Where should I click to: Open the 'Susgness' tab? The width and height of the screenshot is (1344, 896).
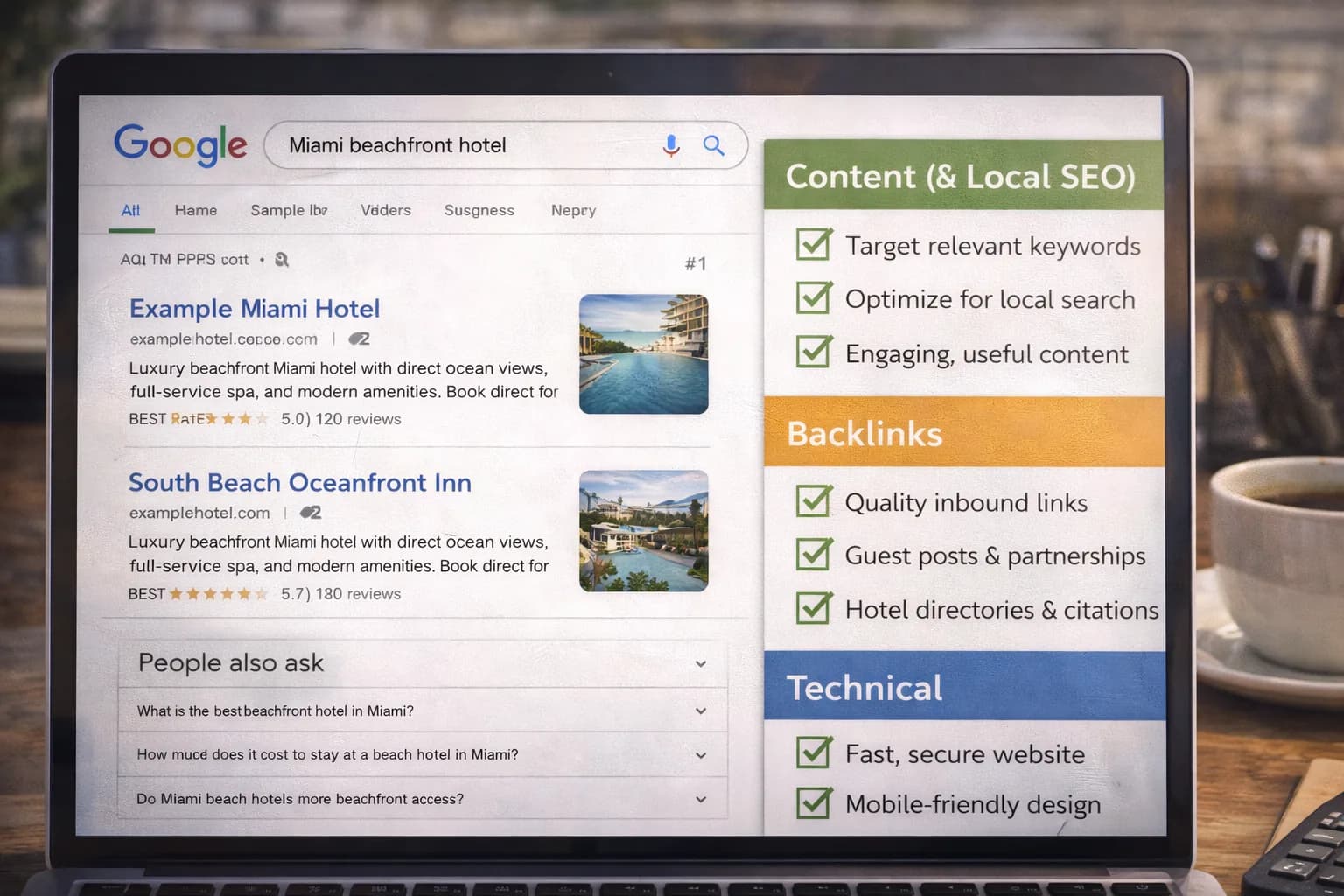tap(479, 210)
